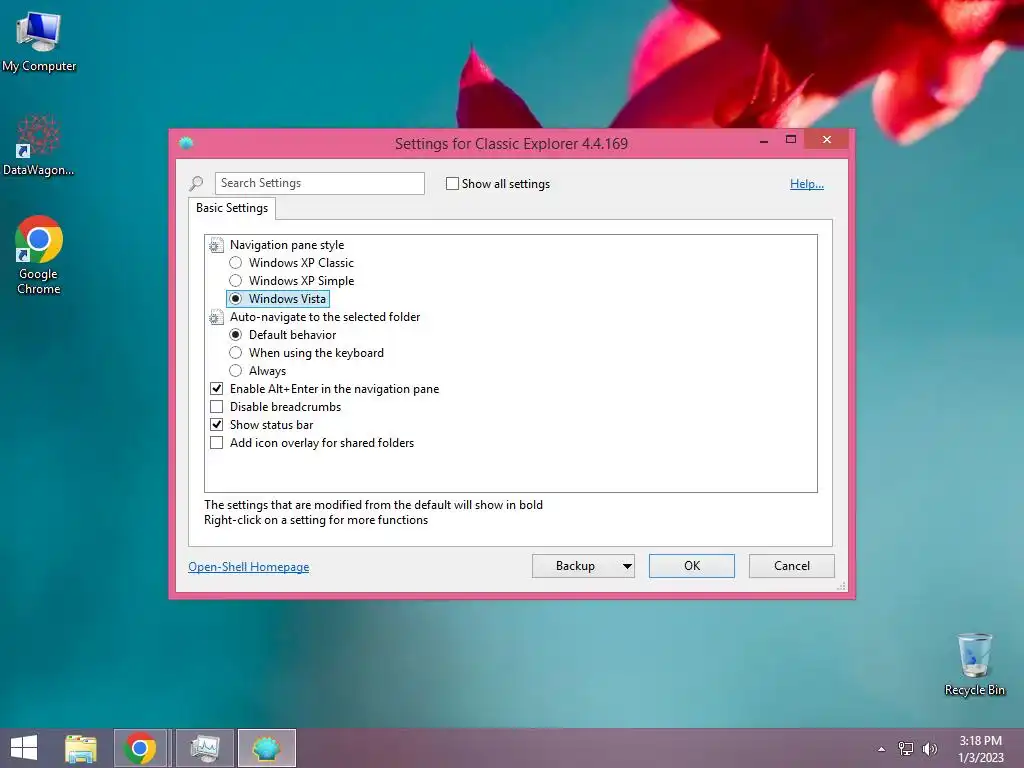The image size is (1024, 768).
Task: Click the Backup button
Action: coord(575,566)
